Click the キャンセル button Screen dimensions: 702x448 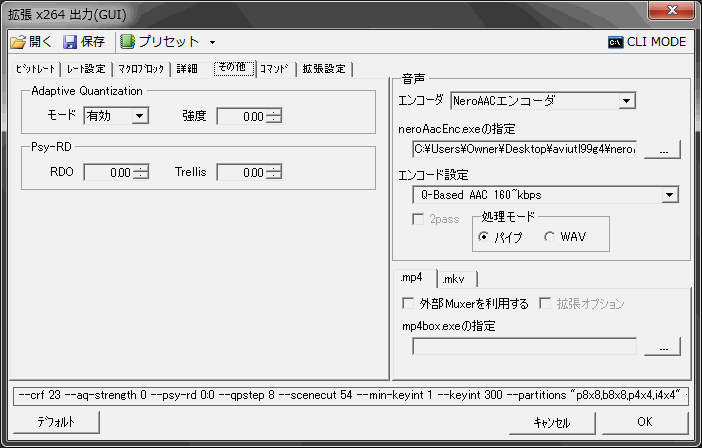point(552,422)
